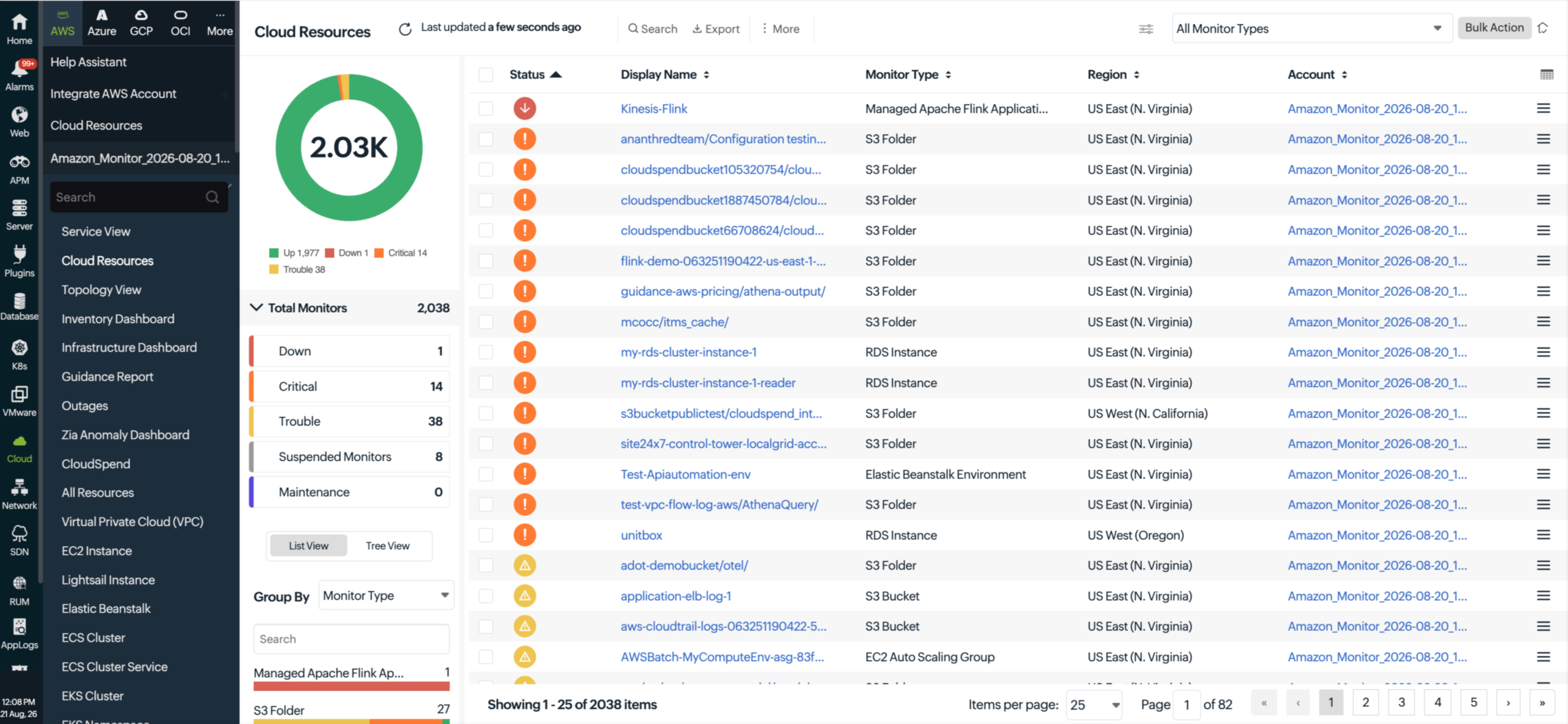
Task: Switch to the Tree View tab
Action: point(388,546)
